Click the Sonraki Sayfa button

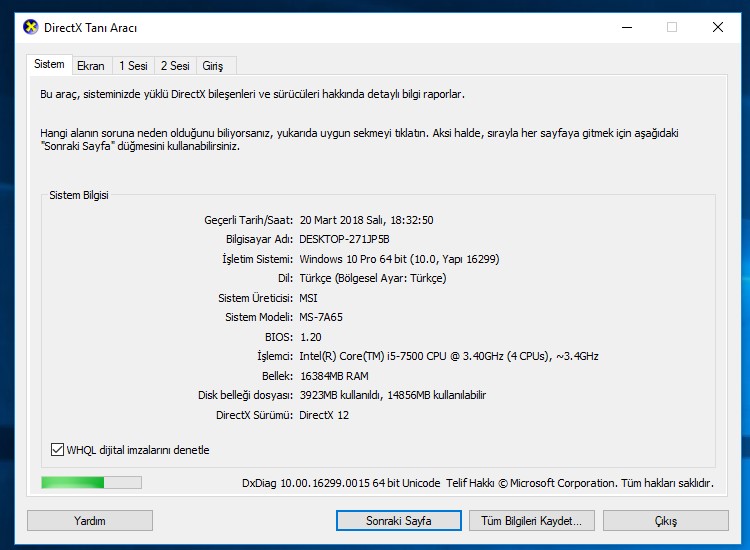pyautogui.click(x=398, y=521)
